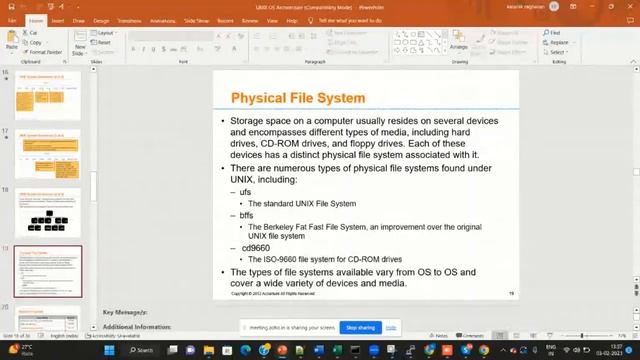
Task: Start Slide Show from status bar
Action: (550, 336)
